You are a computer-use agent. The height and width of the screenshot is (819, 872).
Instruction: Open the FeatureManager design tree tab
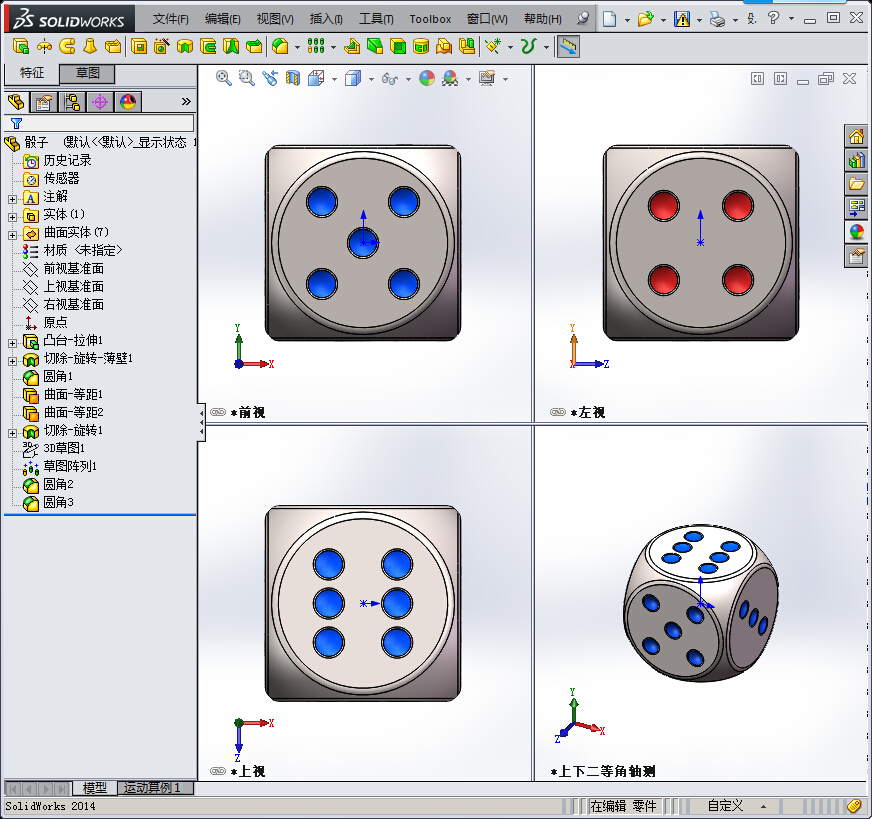[17, 102]
